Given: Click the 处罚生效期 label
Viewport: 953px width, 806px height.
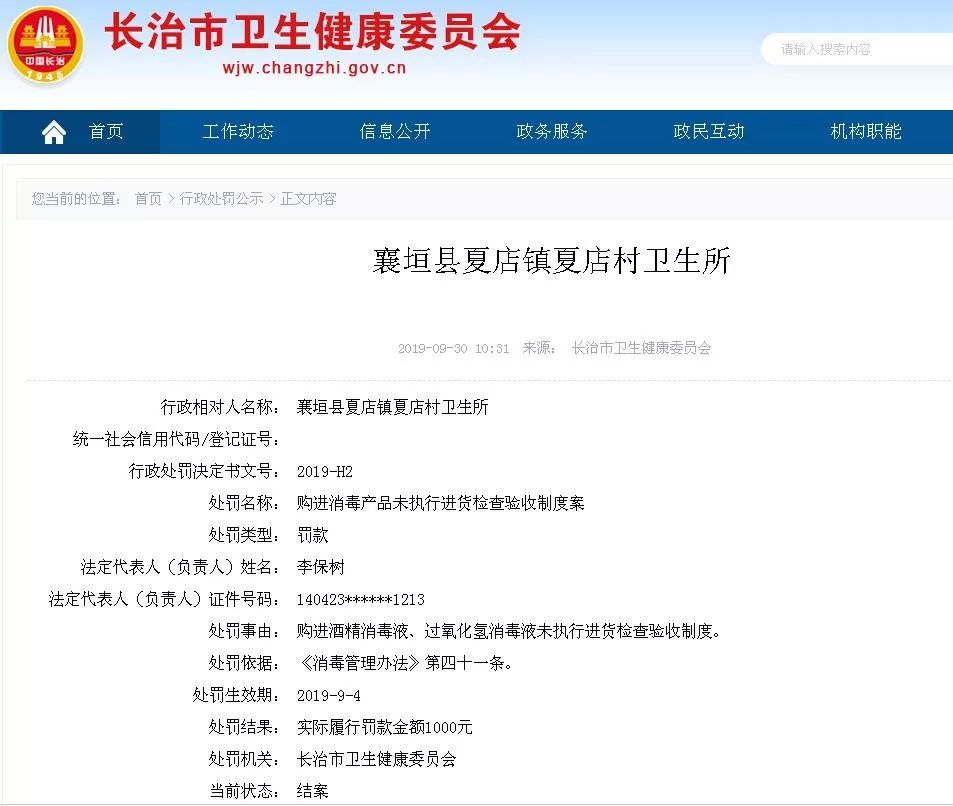Looking at the screenshot, I should click(x=236, y=695).
